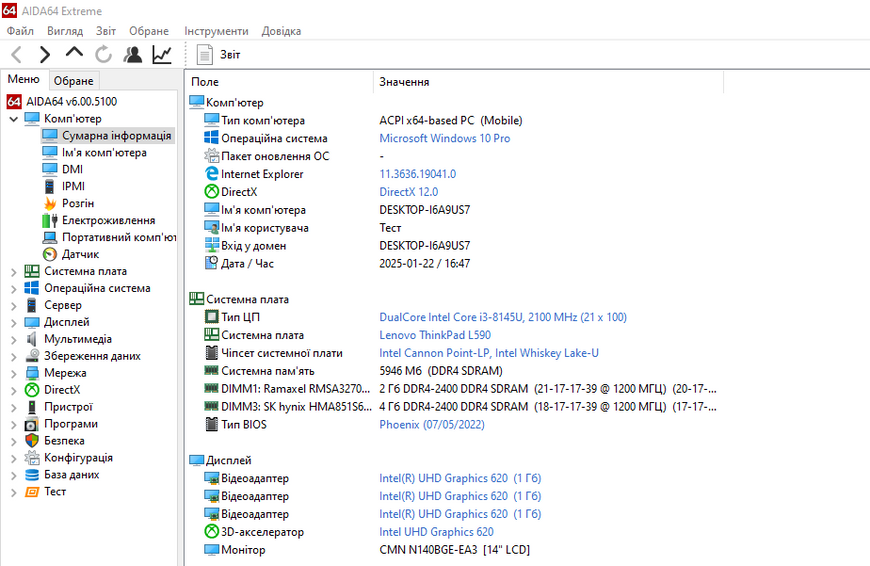Expand the Збереження даних tree node
870x566 pixels.
pyautogui.click(x=14, y=357)
